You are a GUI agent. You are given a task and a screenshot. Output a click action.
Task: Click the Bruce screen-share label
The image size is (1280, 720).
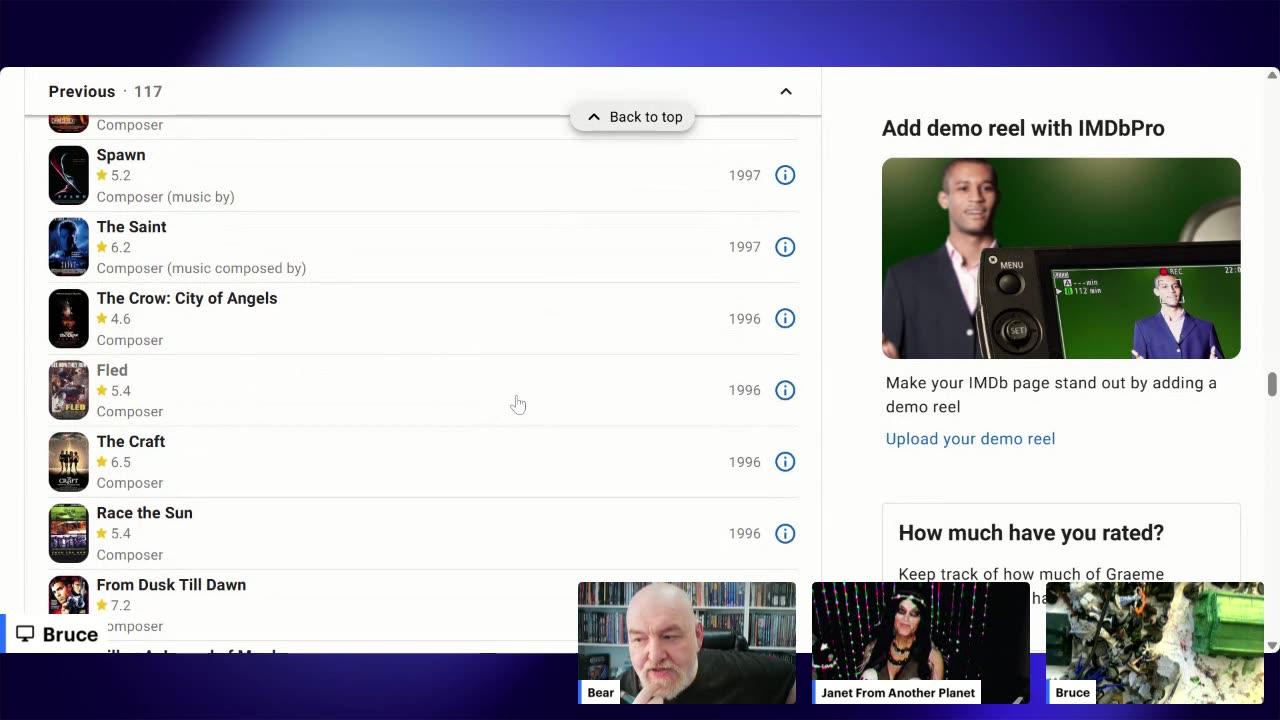click(57, 634)
